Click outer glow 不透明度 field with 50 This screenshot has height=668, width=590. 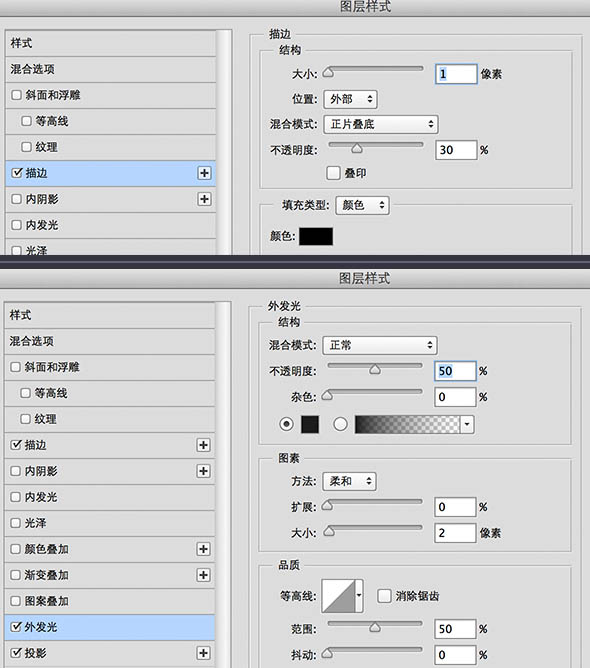[455, 371]
